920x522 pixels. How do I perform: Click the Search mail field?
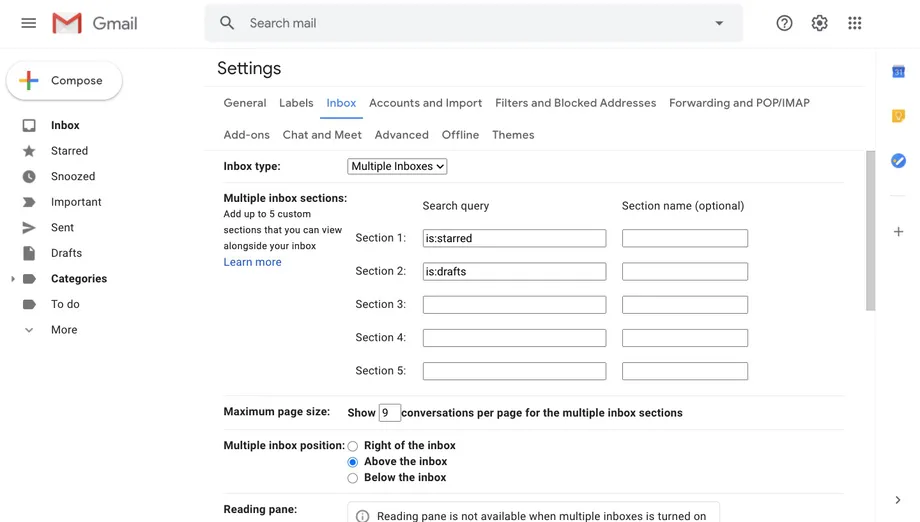point(473,23)
